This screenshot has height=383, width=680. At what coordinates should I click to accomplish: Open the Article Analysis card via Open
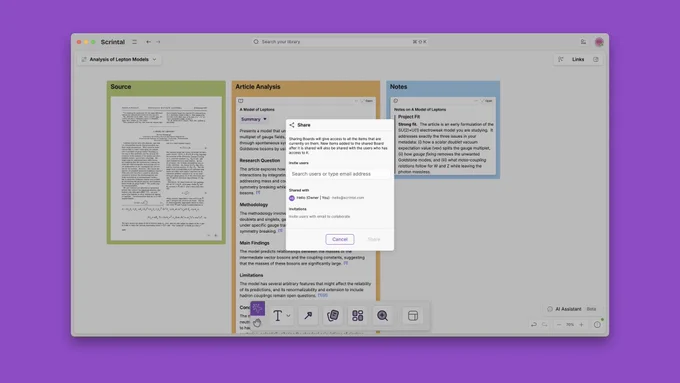pos(367,101)
